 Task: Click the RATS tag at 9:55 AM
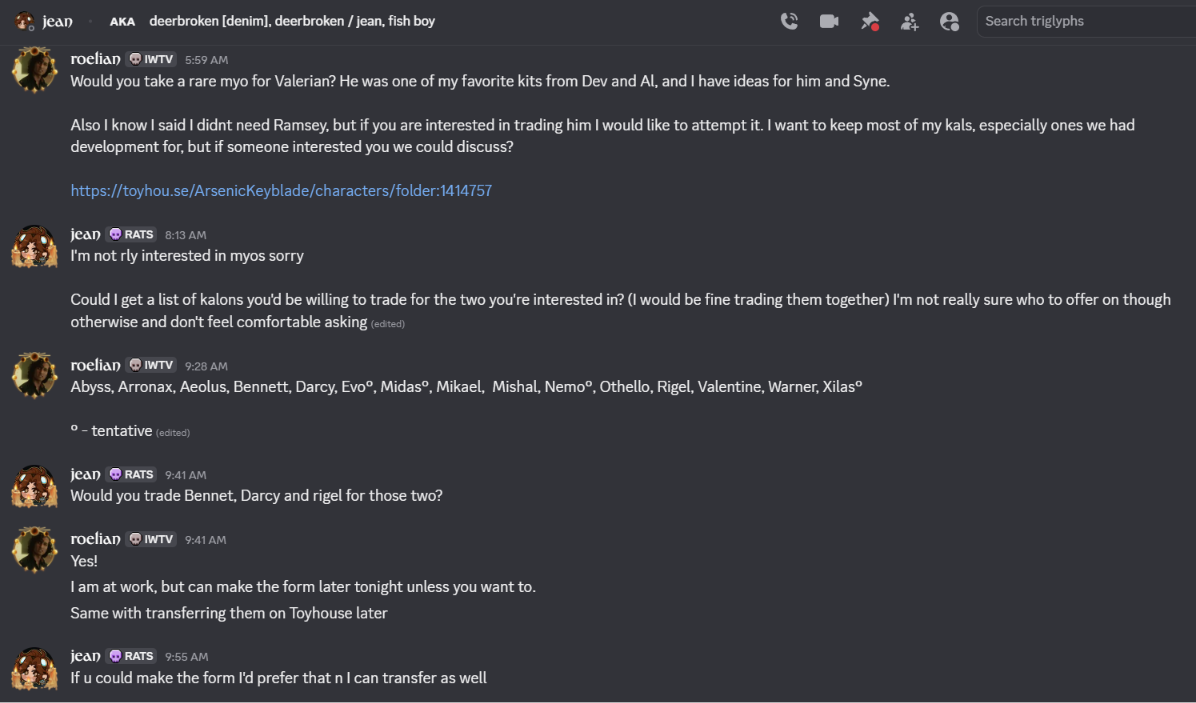131,656
